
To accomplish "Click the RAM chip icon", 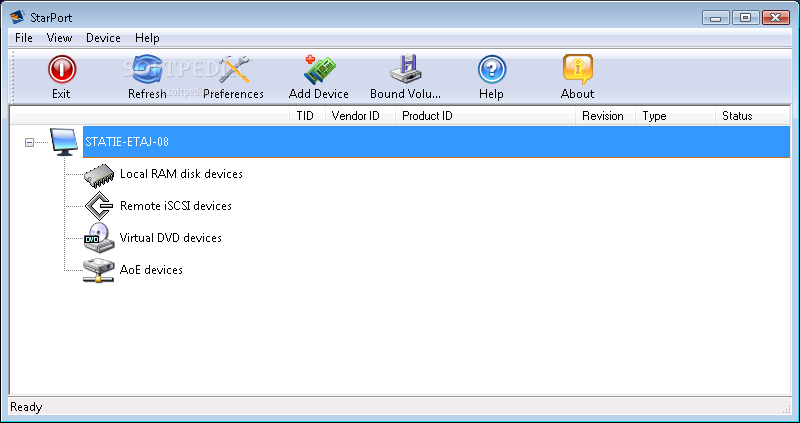I will coord(98,175).
